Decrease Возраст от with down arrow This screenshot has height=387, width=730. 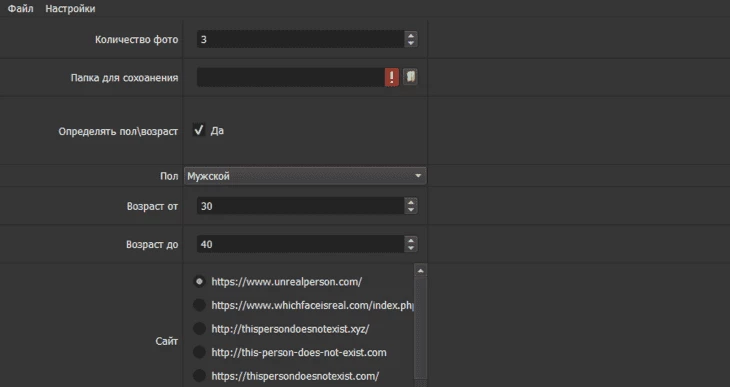[411, 210]
